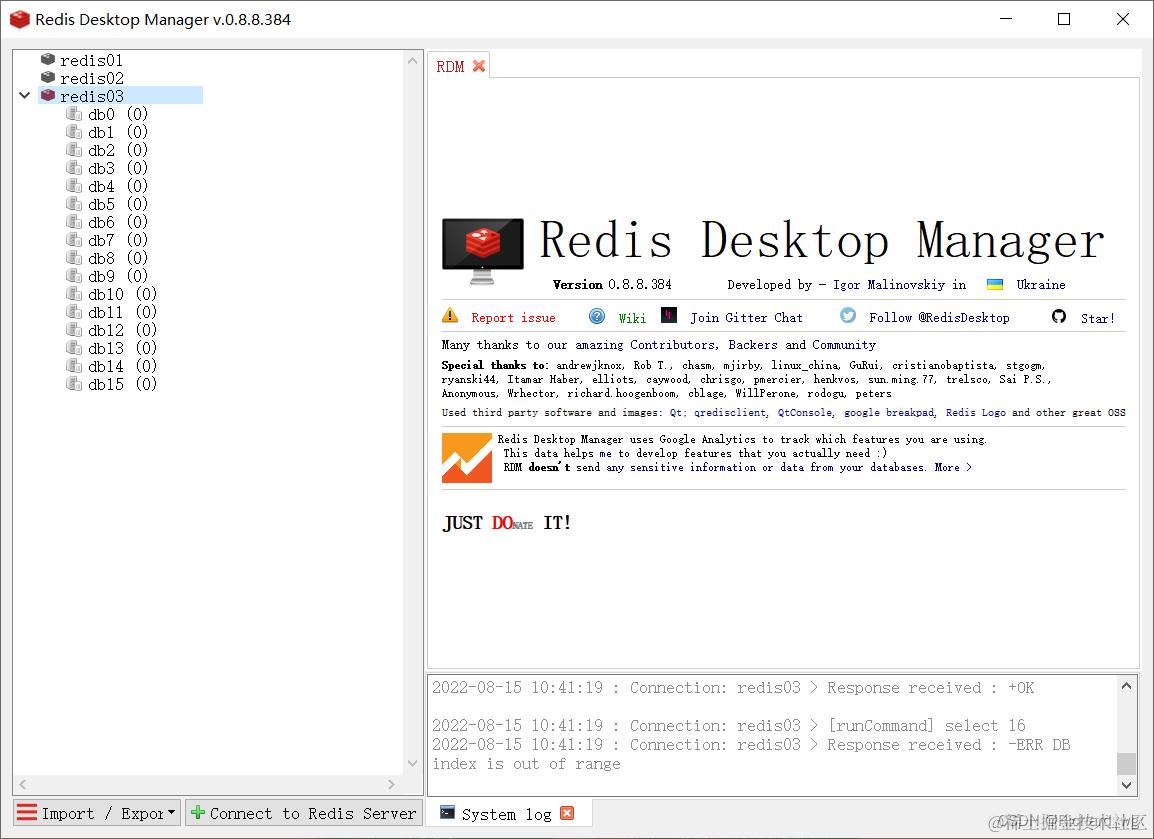The height and width of the screenshot is (839, 1154).
Task: Click the green plus connect icon
Action: tap(197, 813)
